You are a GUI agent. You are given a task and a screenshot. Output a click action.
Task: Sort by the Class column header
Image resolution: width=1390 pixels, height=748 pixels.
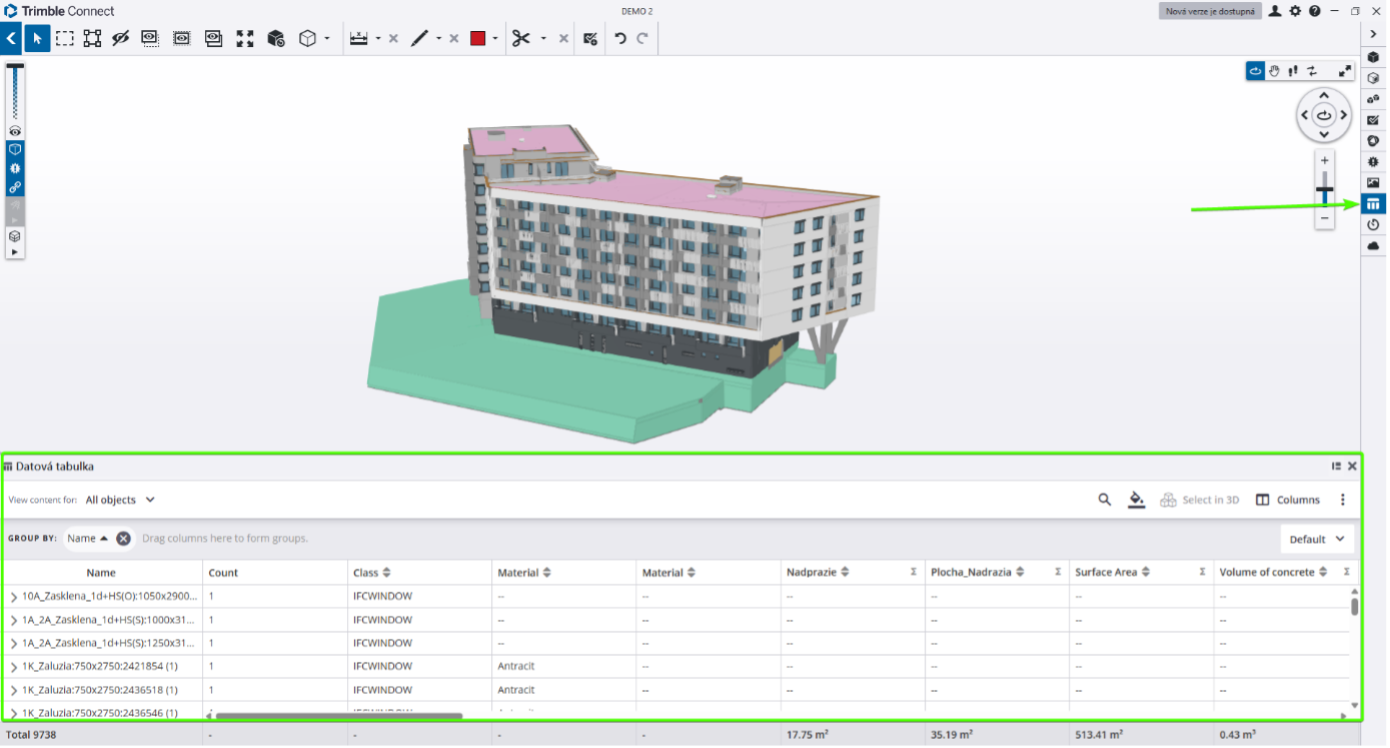(366, 573)
